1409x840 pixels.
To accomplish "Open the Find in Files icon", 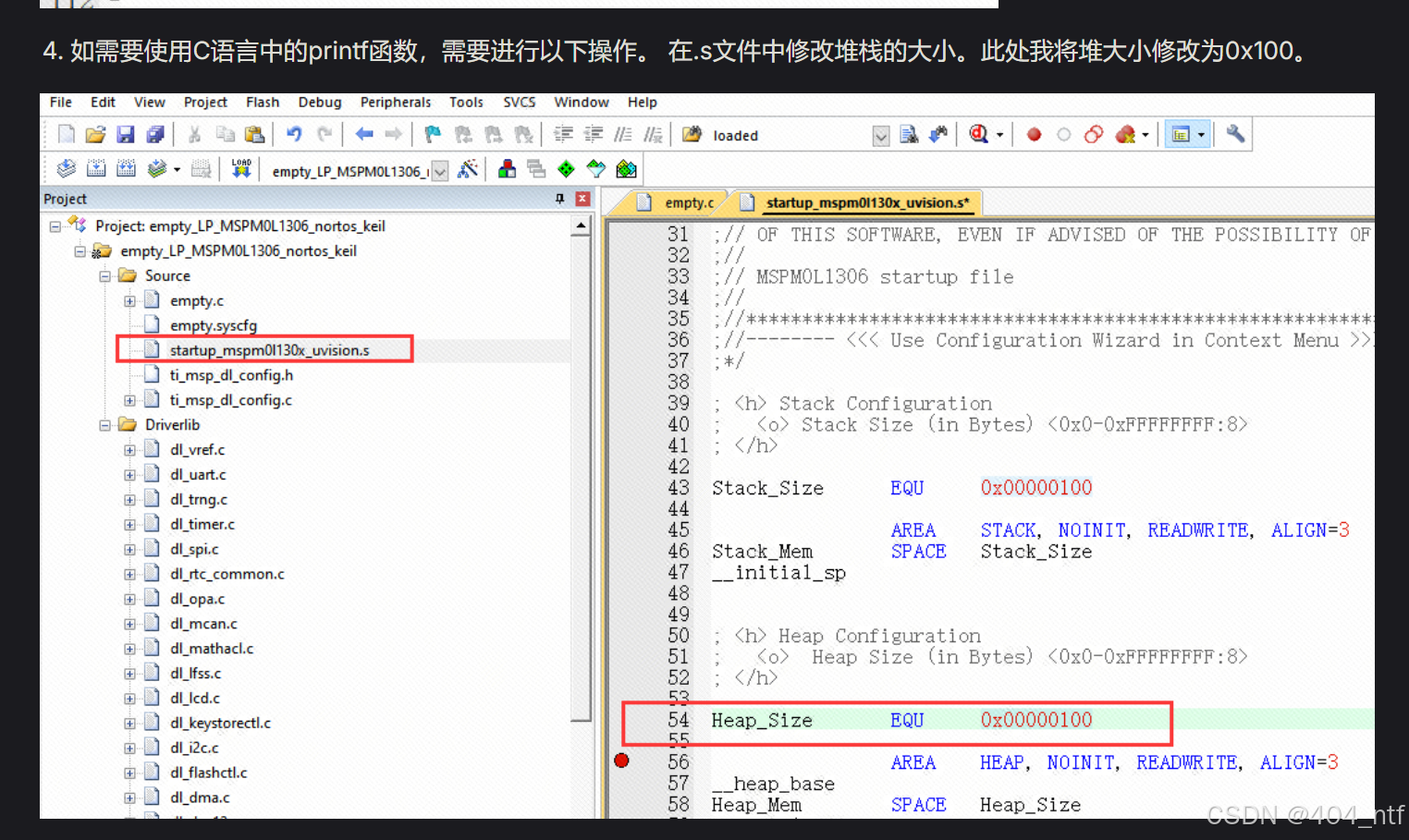I will tap(691, 135).
